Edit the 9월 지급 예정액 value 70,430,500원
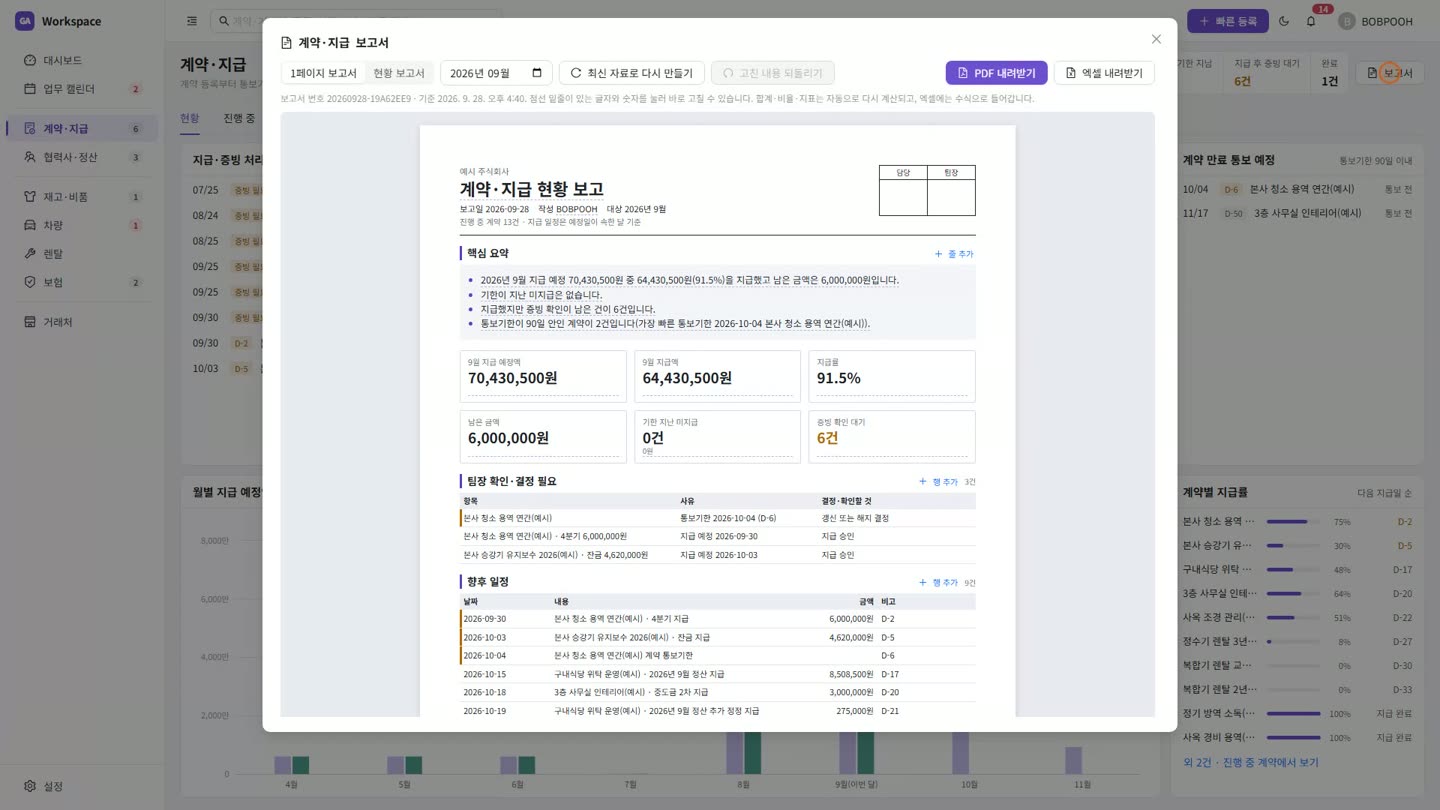 (x=512, y=378)
